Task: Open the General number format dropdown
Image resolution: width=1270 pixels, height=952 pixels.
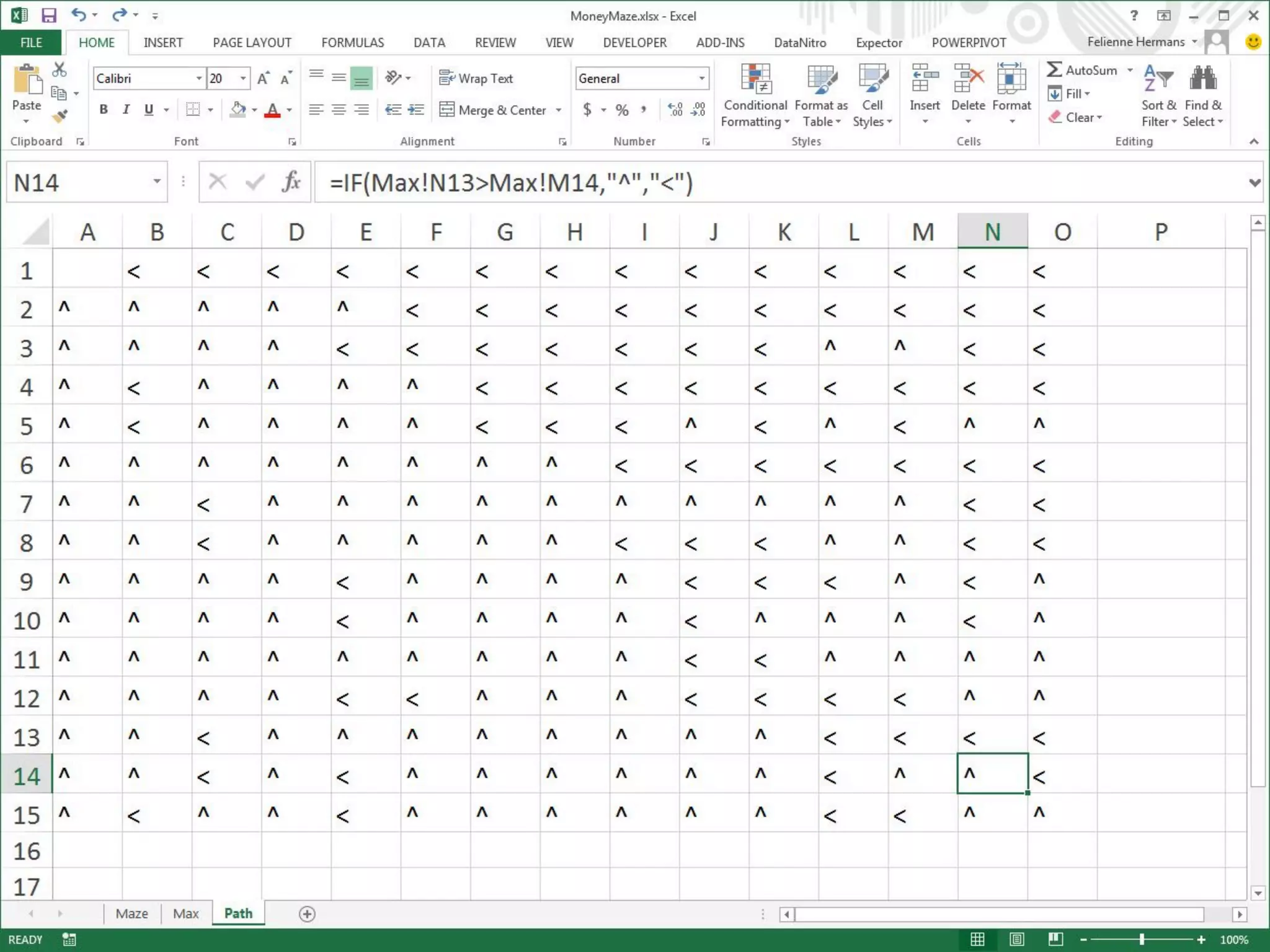Action: (702, 78)
